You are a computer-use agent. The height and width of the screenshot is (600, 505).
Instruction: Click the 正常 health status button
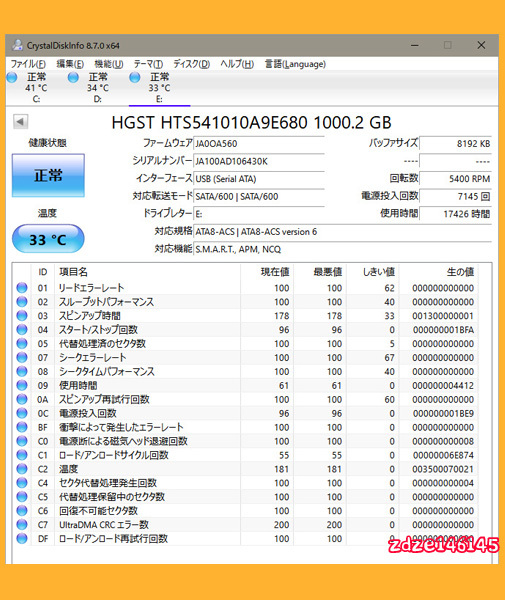click(48, 176)
